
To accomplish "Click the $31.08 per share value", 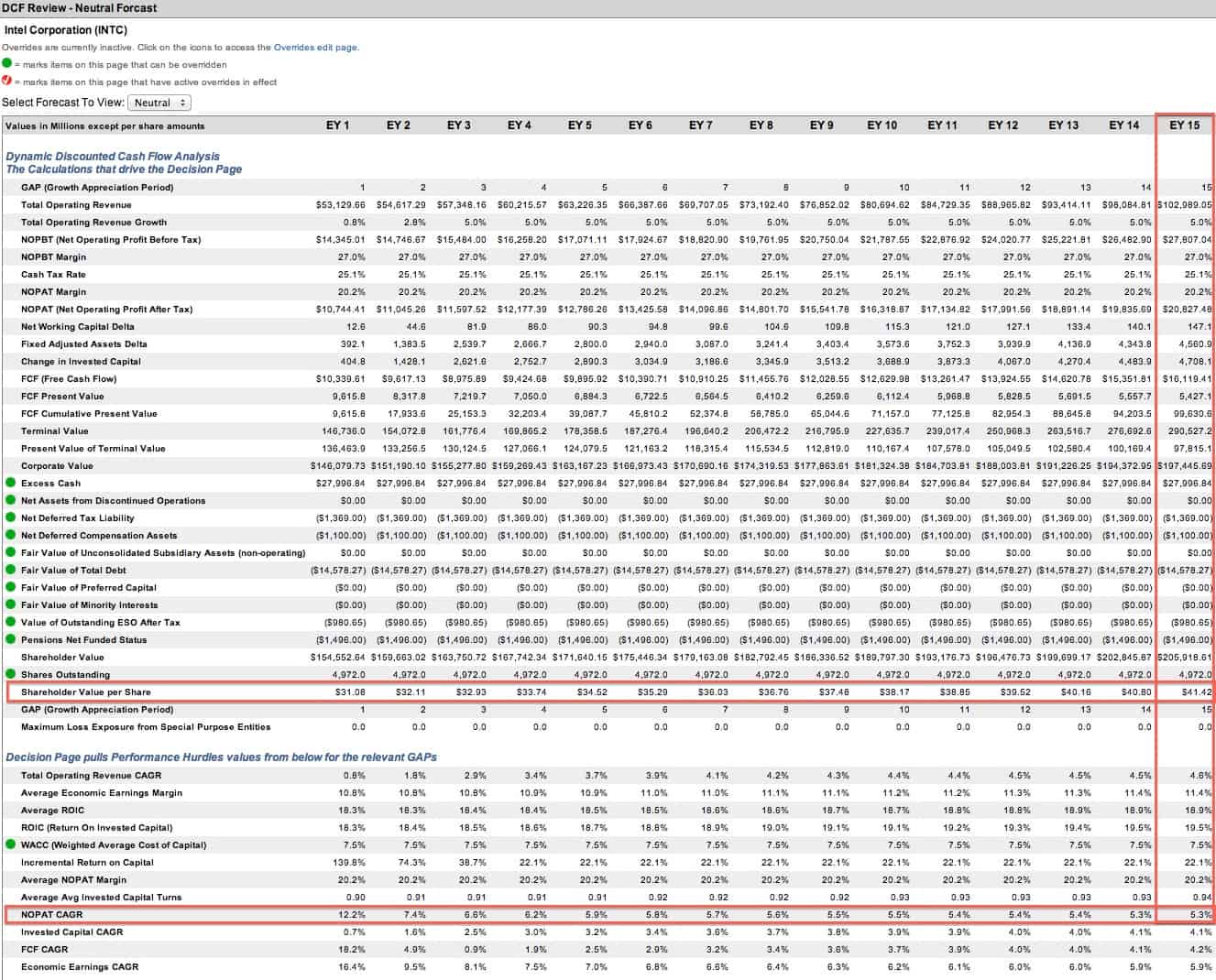I will pyautogui.click(x=351, y=692).
